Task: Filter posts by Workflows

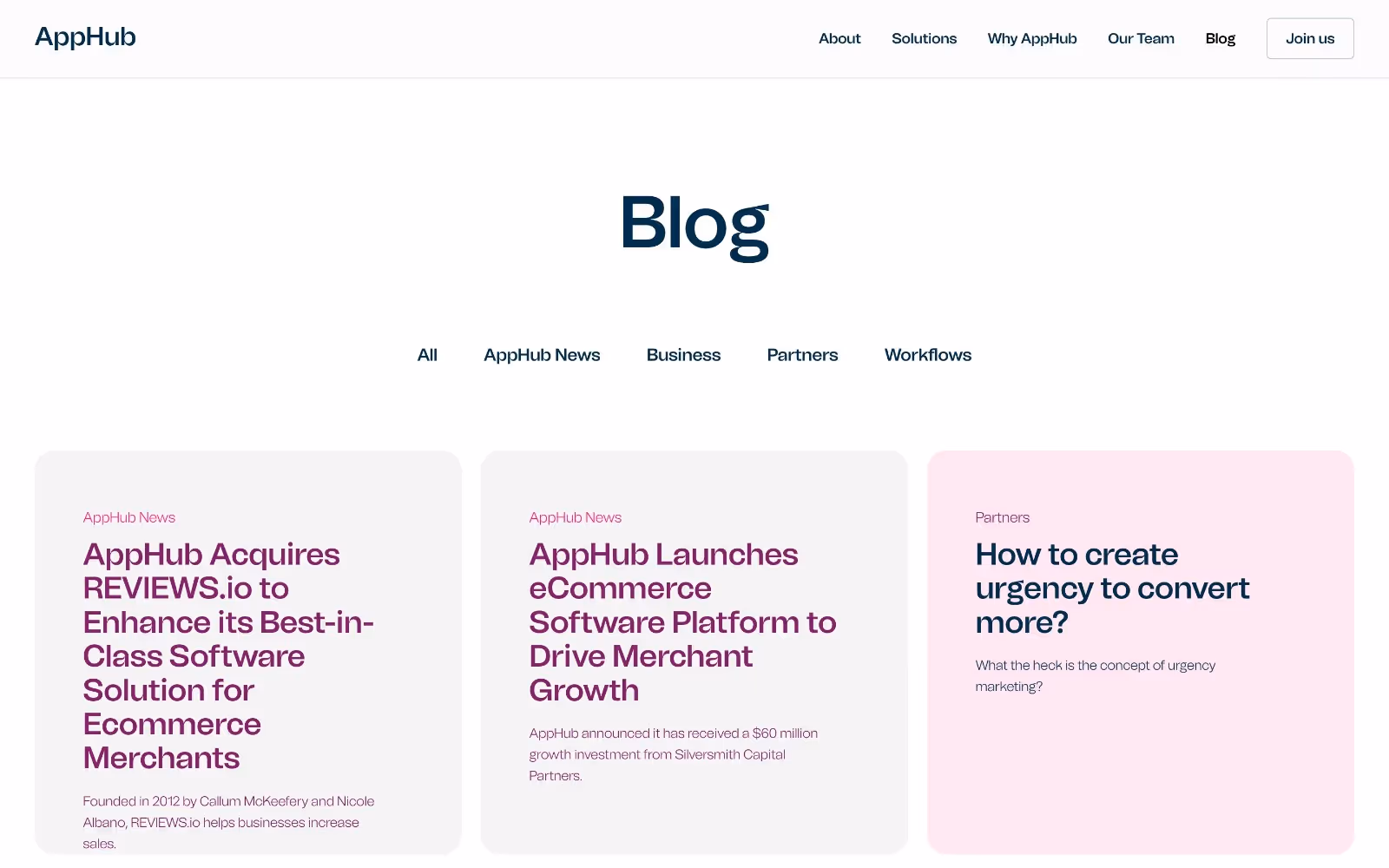Action: pos(928,355)
